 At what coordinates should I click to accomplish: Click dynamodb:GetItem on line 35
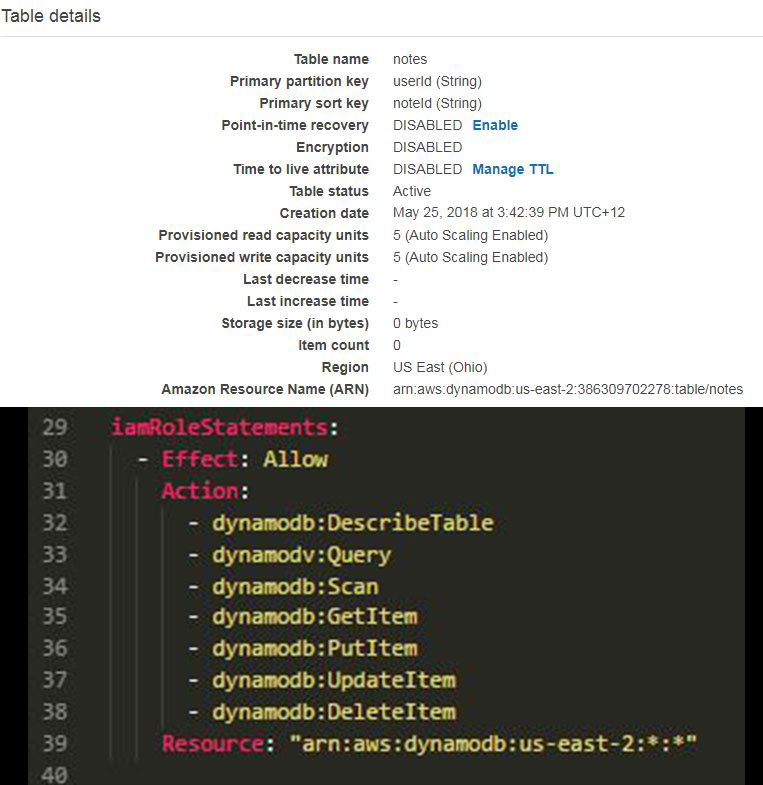(314, 617)
